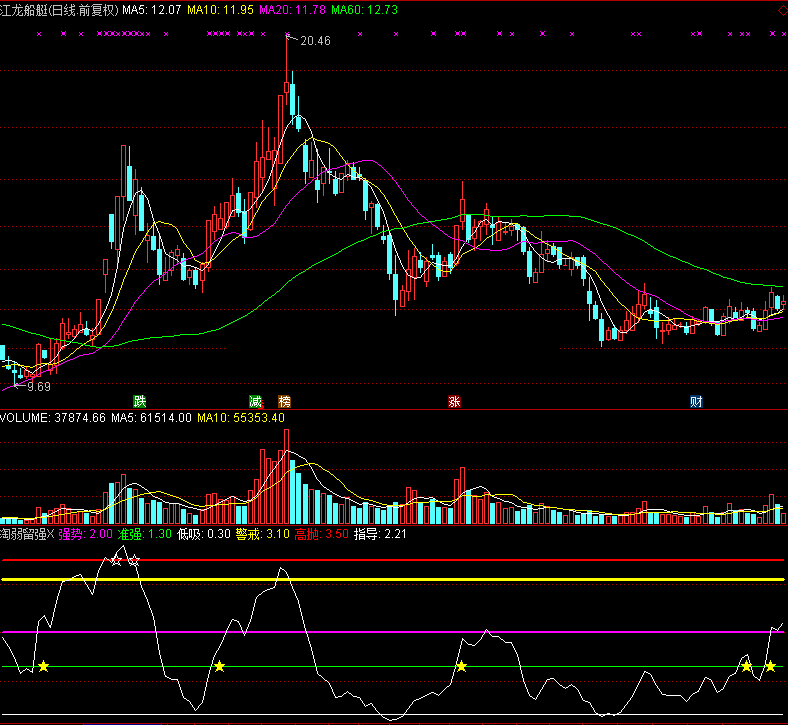Viewport: 788px width, 725px height.
Task: Click the yellow star below the 涨 marker
Action: coord(461,667)
